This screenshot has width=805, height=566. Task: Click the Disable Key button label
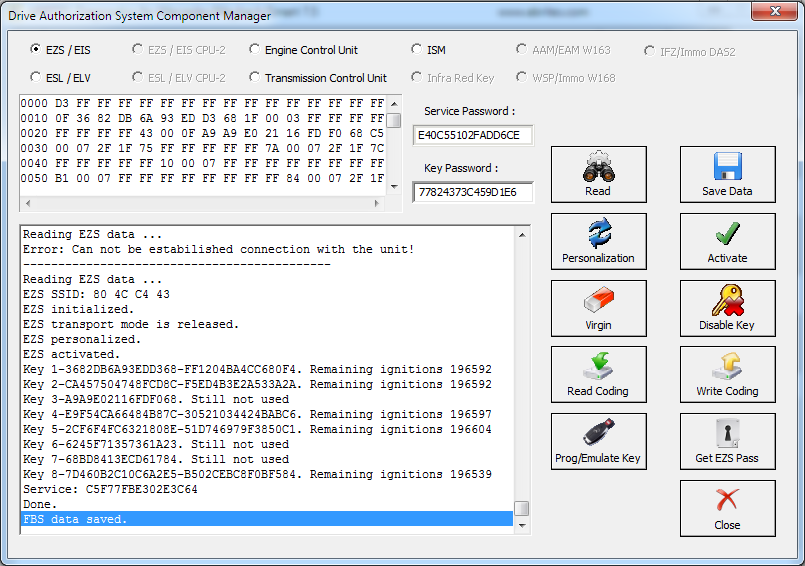click(727, 325)
